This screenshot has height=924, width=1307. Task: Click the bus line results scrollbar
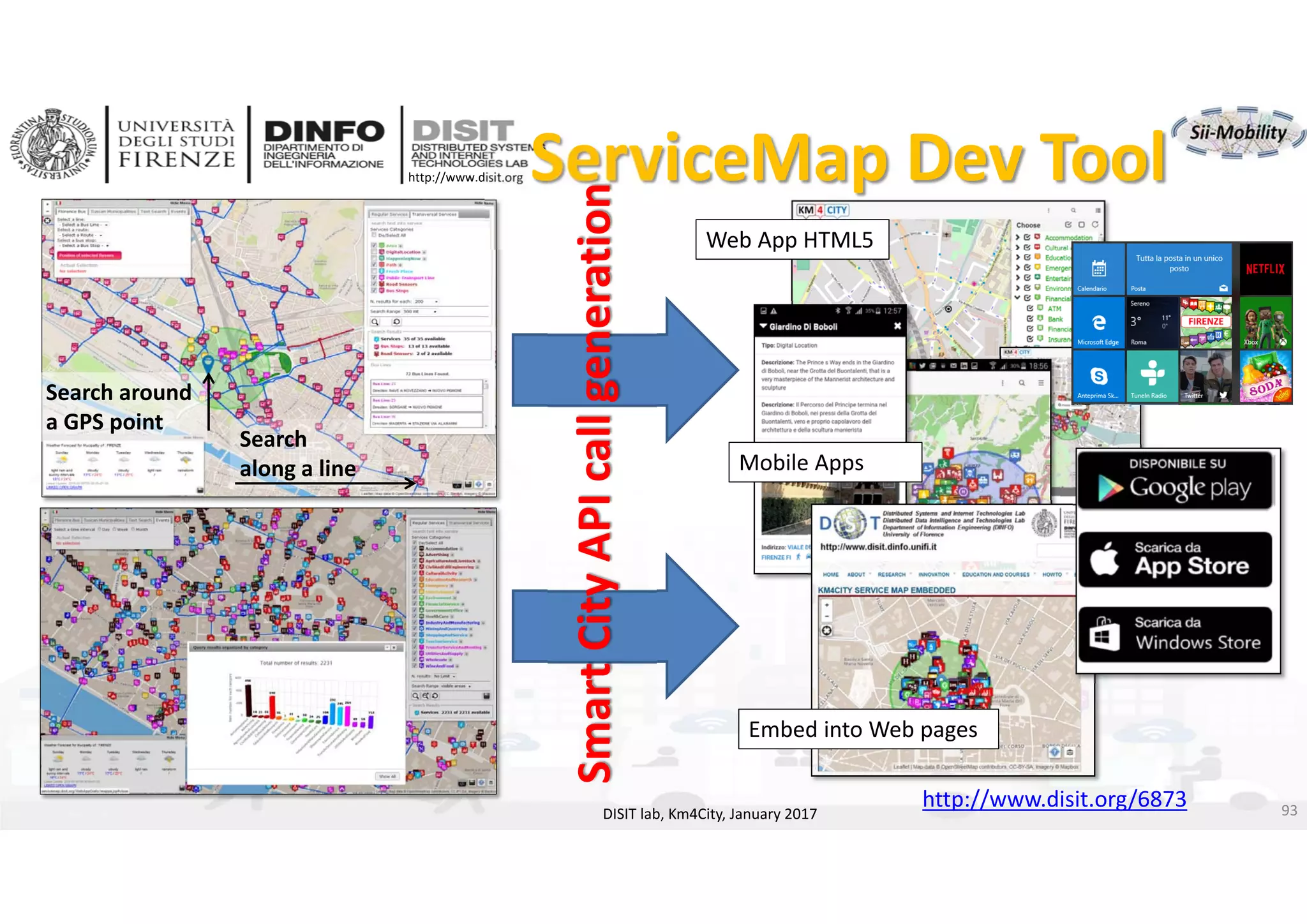tap(486, 403)
